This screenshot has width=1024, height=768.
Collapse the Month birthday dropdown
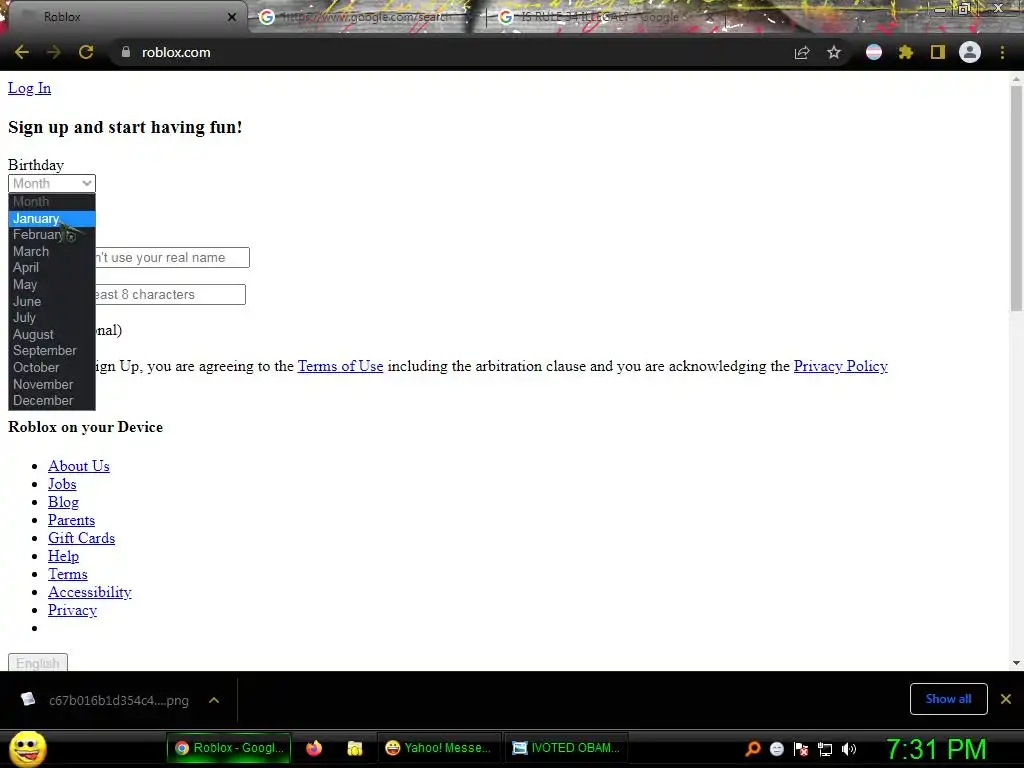[x=52, y=184]
